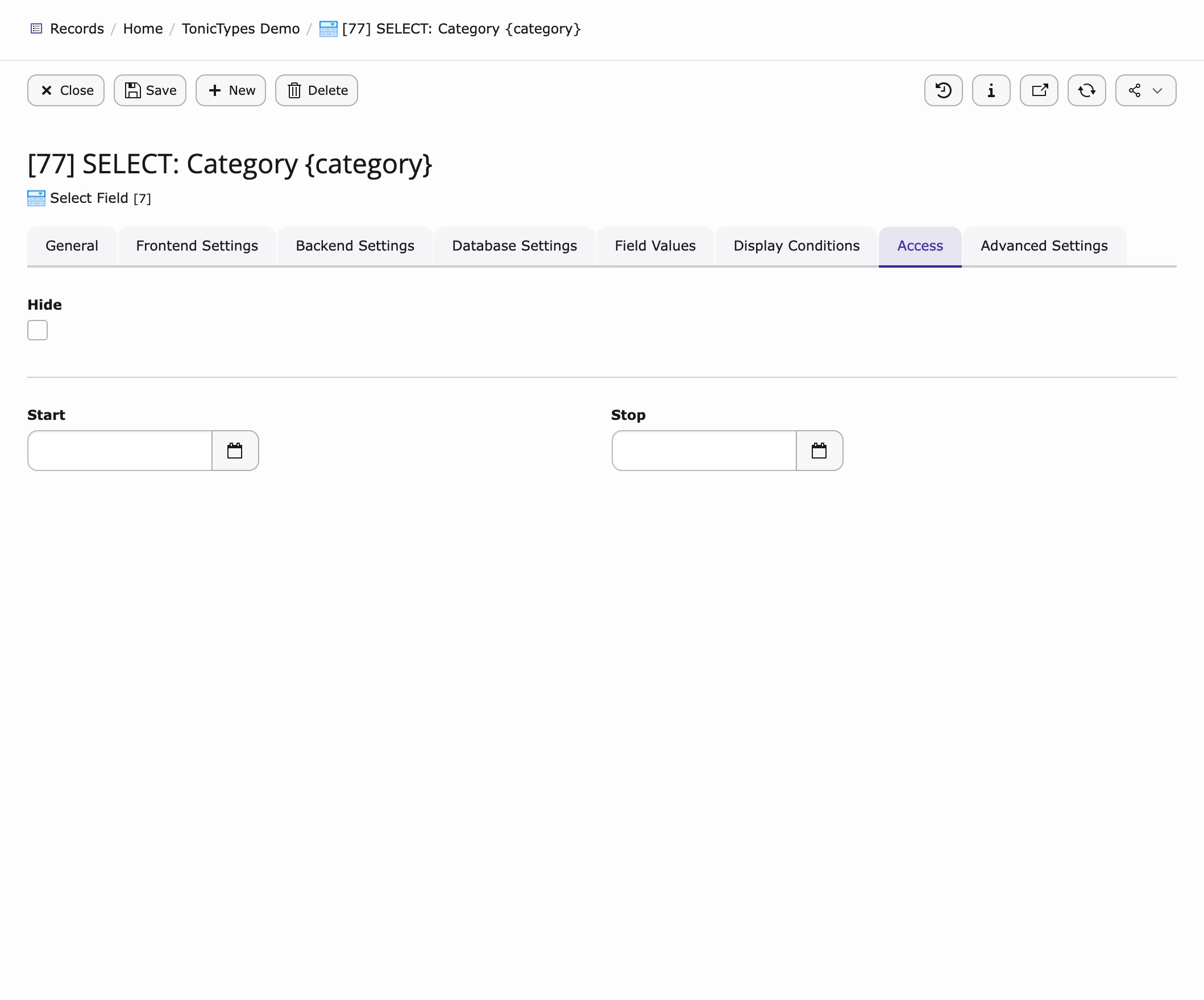Click the Records module icon in breadcrumb
Image resolution: width=1204 pixels, height=1000 pixels.
tap(36, 28)
